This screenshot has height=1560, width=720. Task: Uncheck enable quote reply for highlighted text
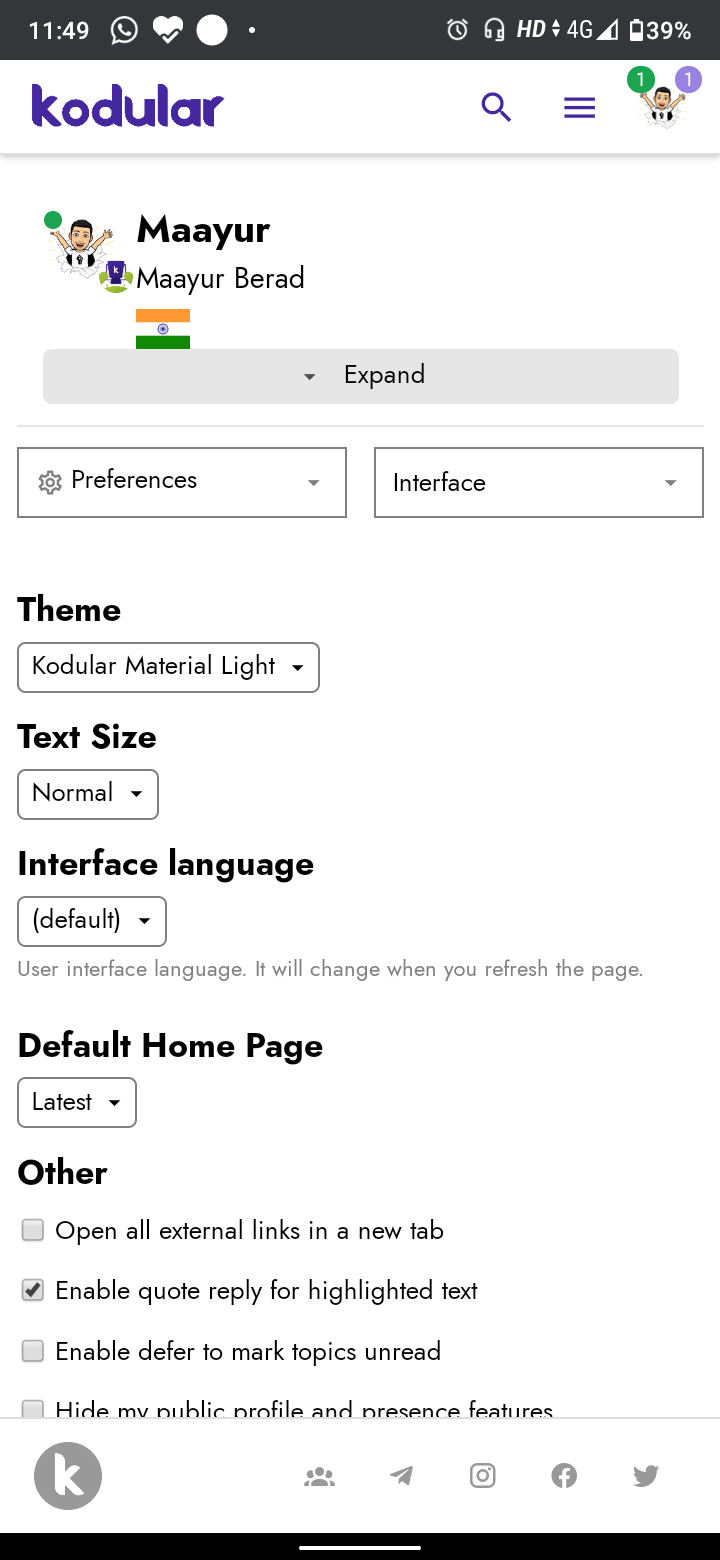33,1290
